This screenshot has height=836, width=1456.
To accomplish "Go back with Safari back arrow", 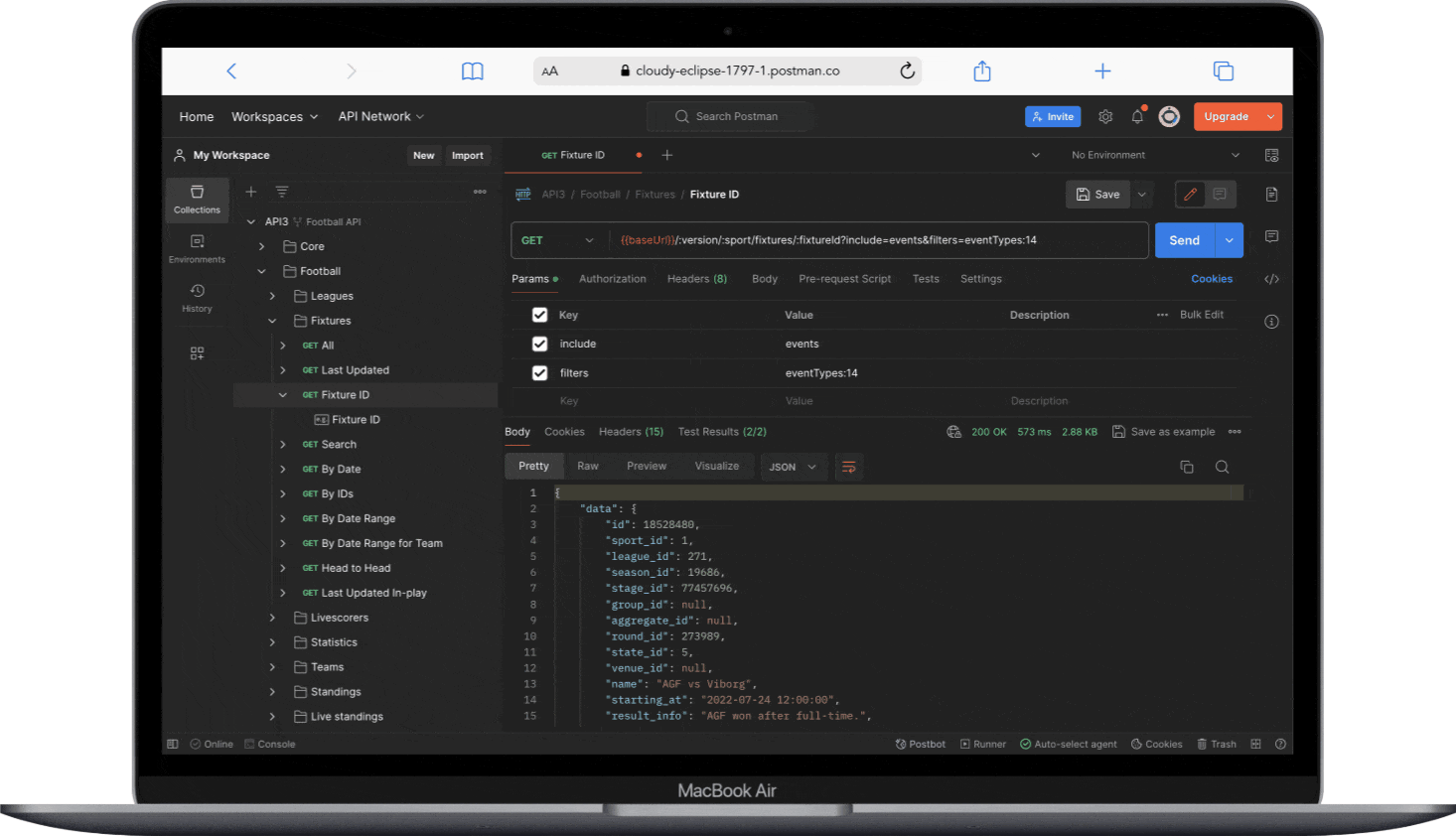I will click(x=231, y=70).
